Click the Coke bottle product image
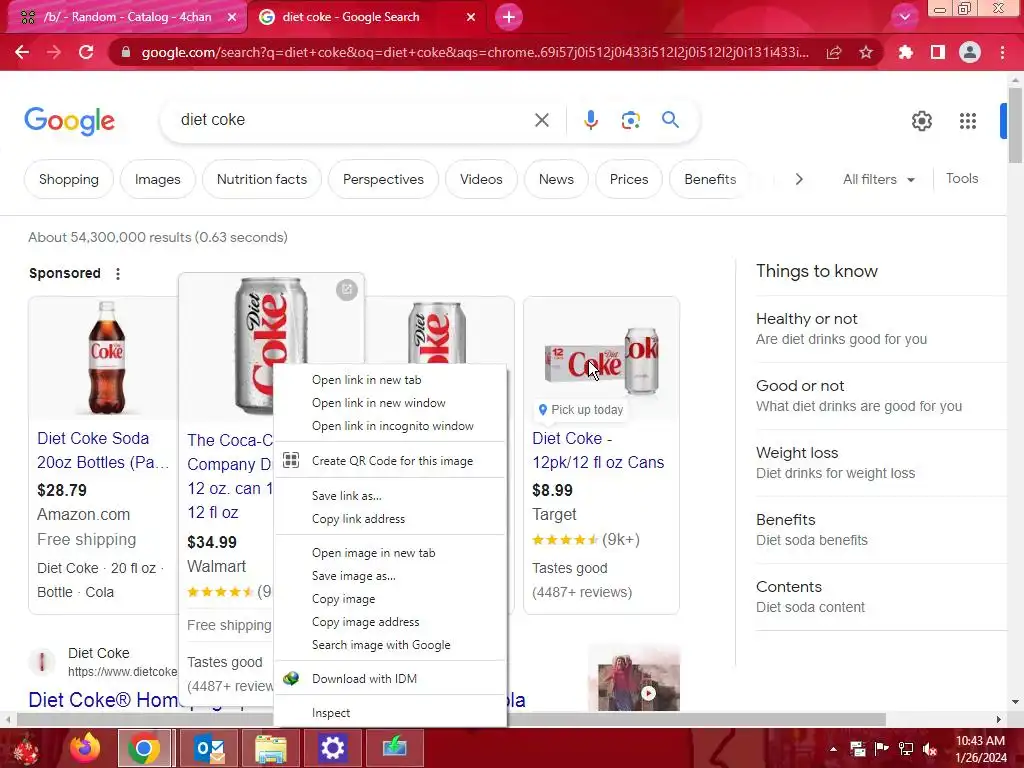 pyautogui.click(x=106, y=357)
